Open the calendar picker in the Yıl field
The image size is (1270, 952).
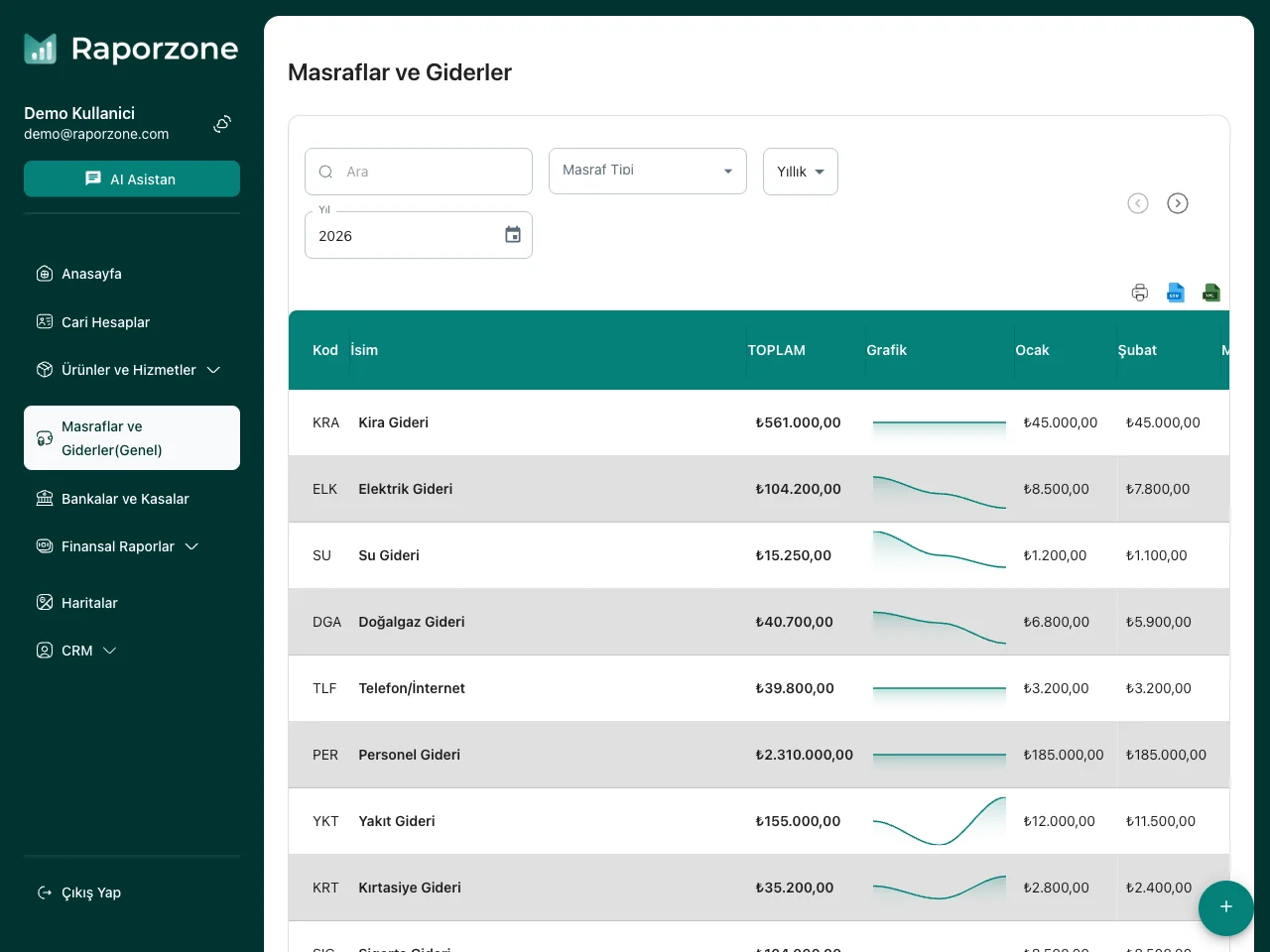click(x=513, y=235)
